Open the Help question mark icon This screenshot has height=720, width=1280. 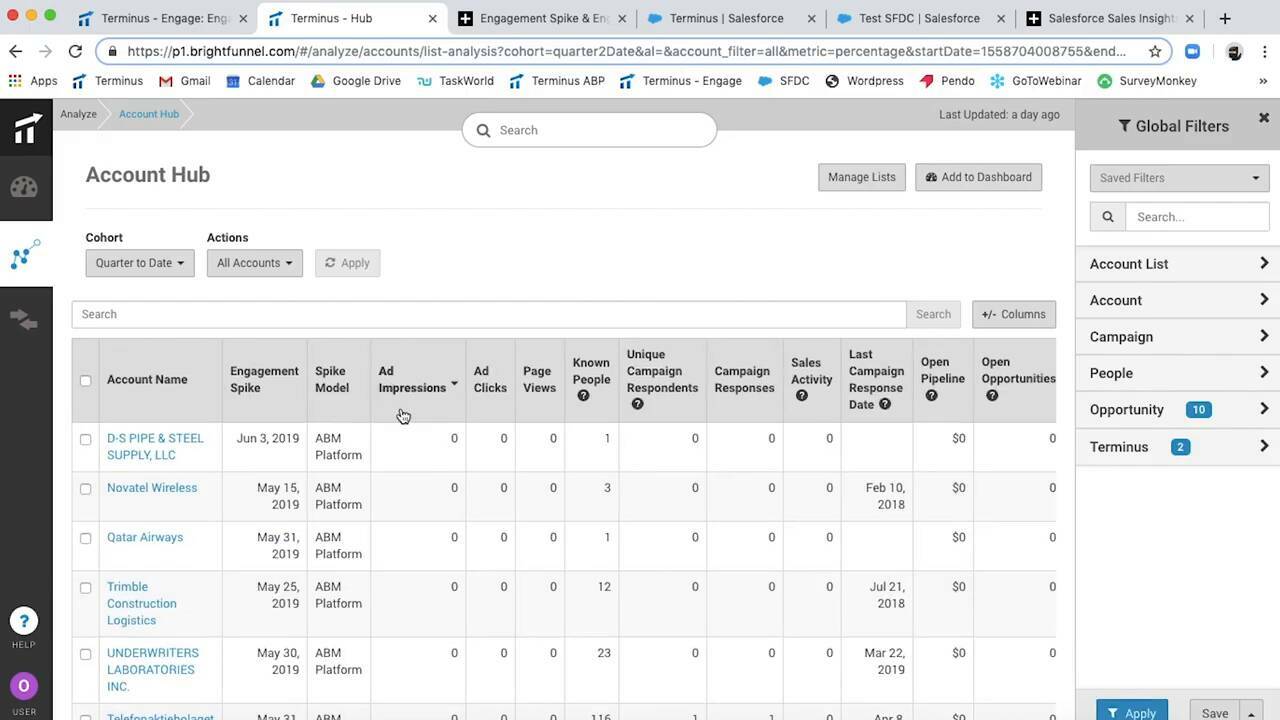pyautogui.click(x=23, y=620)
